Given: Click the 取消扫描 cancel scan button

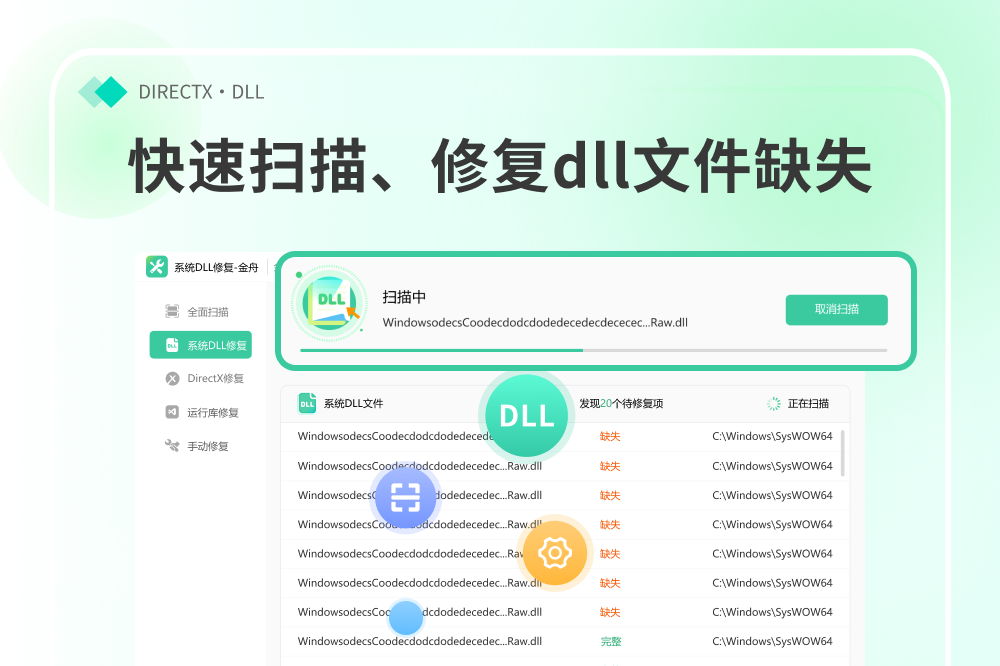Looking at the screenshot, I should click(836, 309).
